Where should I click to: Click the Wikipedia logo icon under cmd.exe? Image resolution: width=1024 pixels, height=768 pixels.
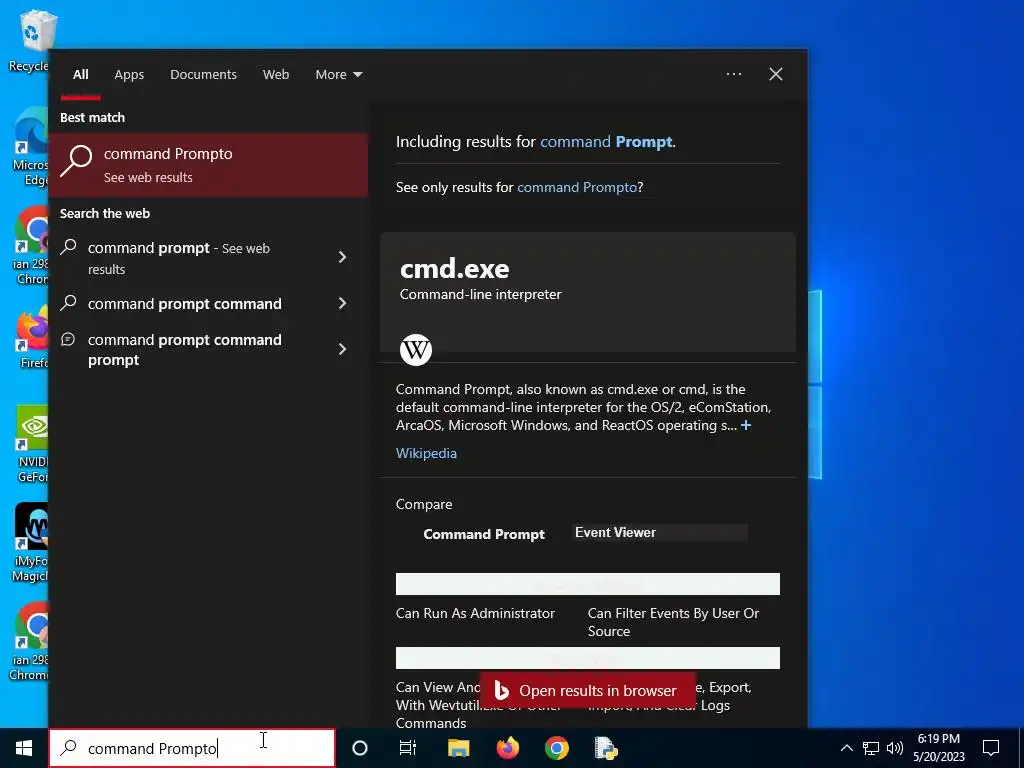[416, 349]
